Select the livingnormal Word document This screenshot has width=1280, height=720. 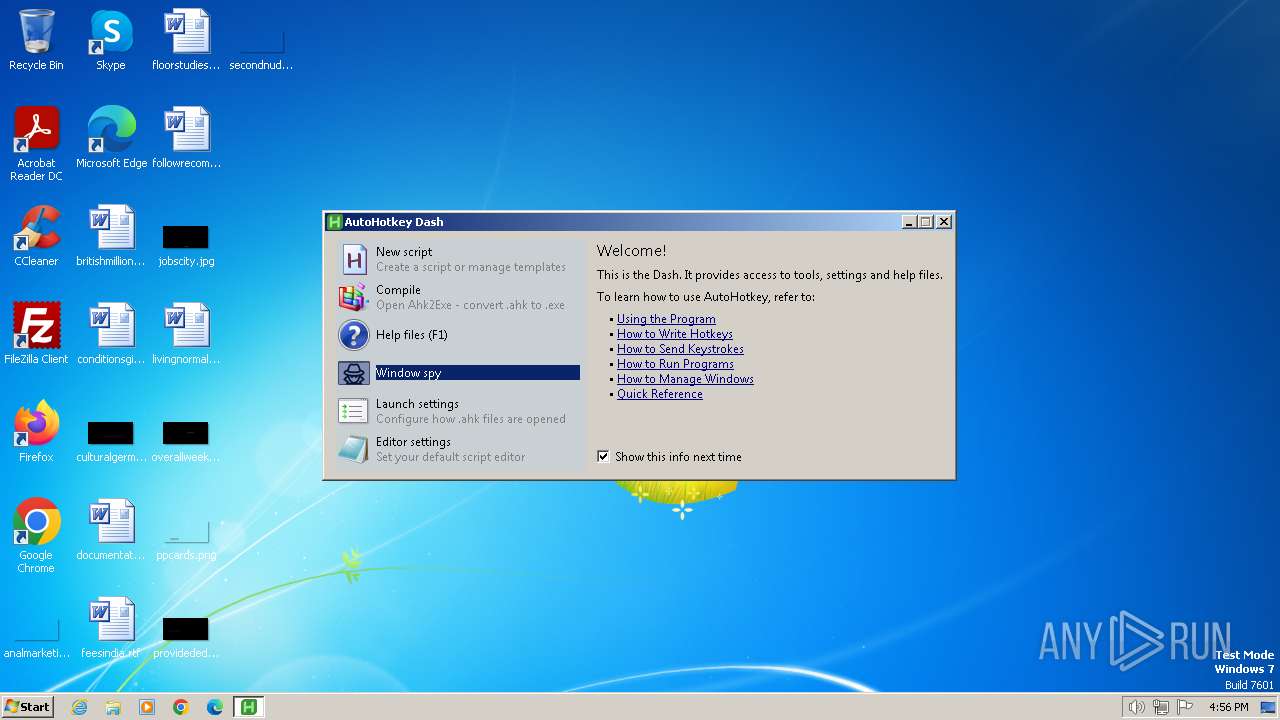click(186, 334)
